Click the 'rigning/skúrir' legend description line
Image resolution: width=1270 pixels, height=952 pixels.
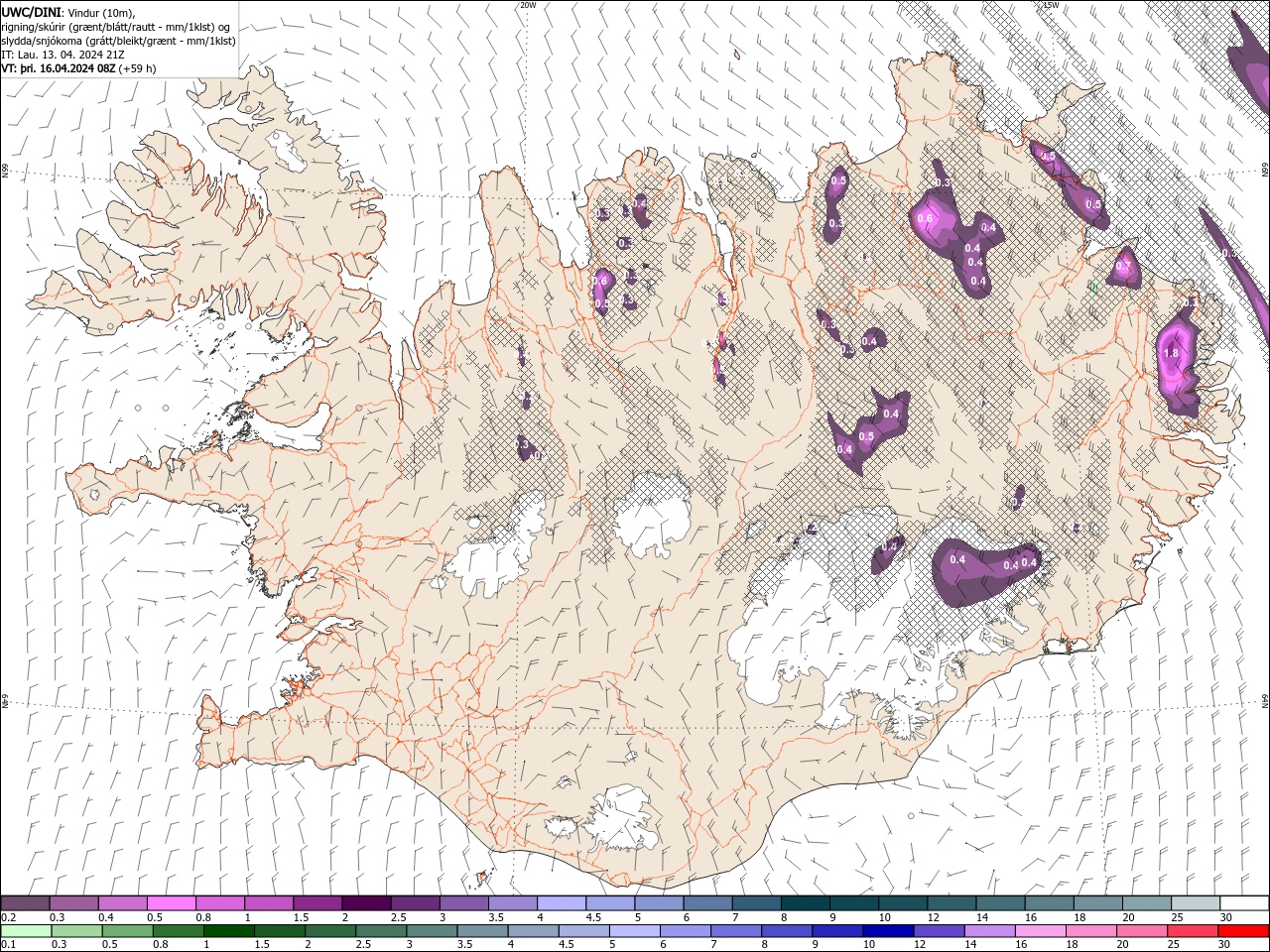point(116,27)
